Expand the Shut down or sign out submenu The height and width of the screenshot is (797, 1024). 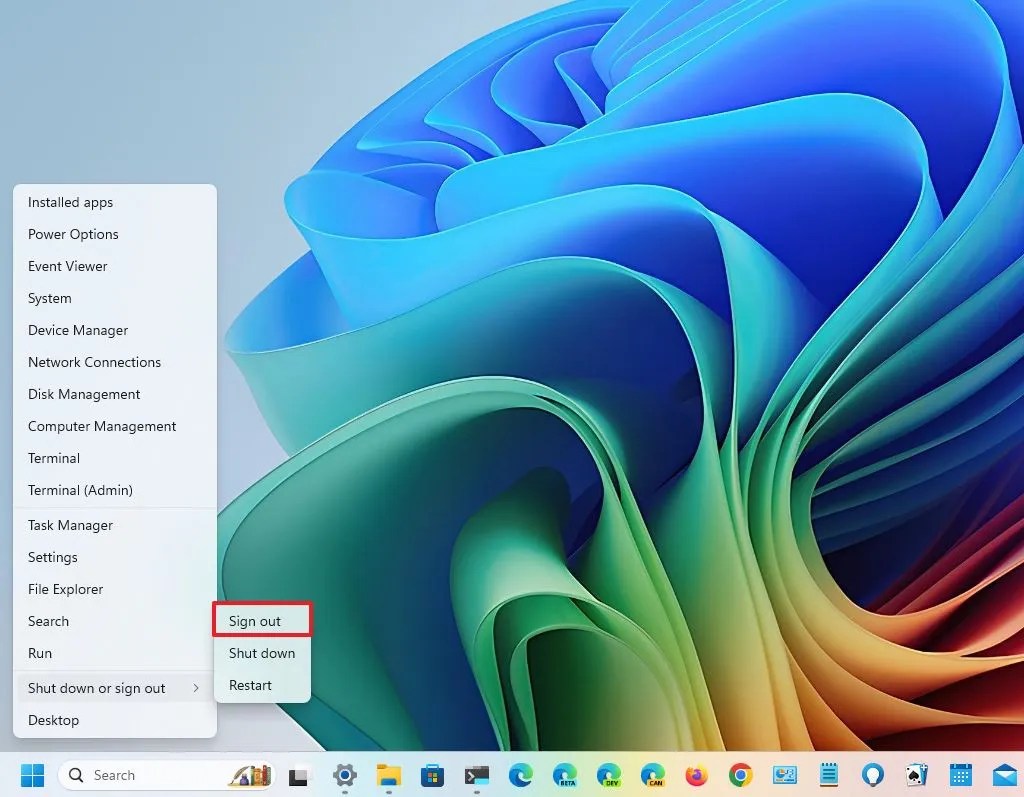tap(95, 688)
